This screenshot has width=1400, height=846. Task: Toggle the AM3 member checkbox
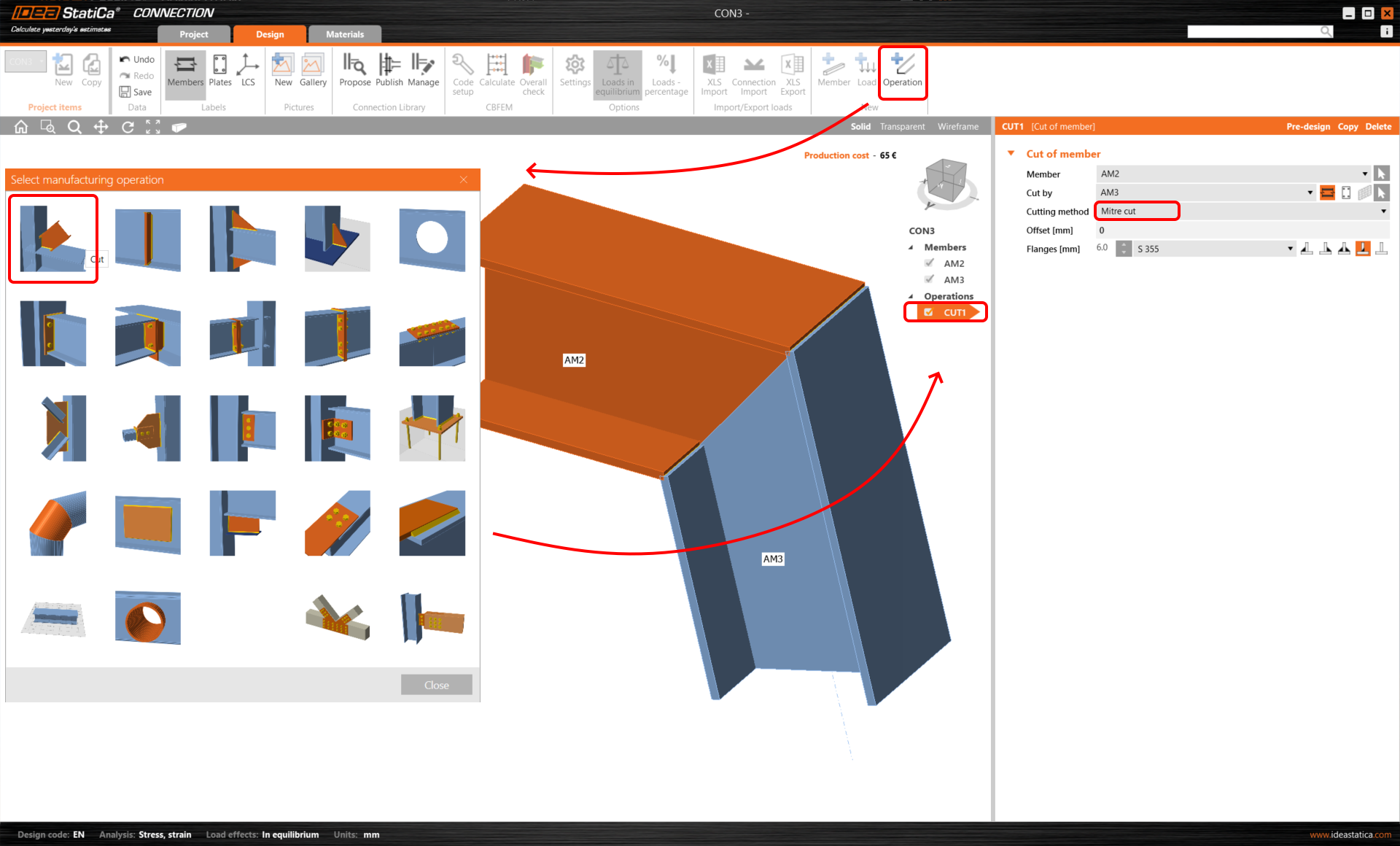pos(930,279)
